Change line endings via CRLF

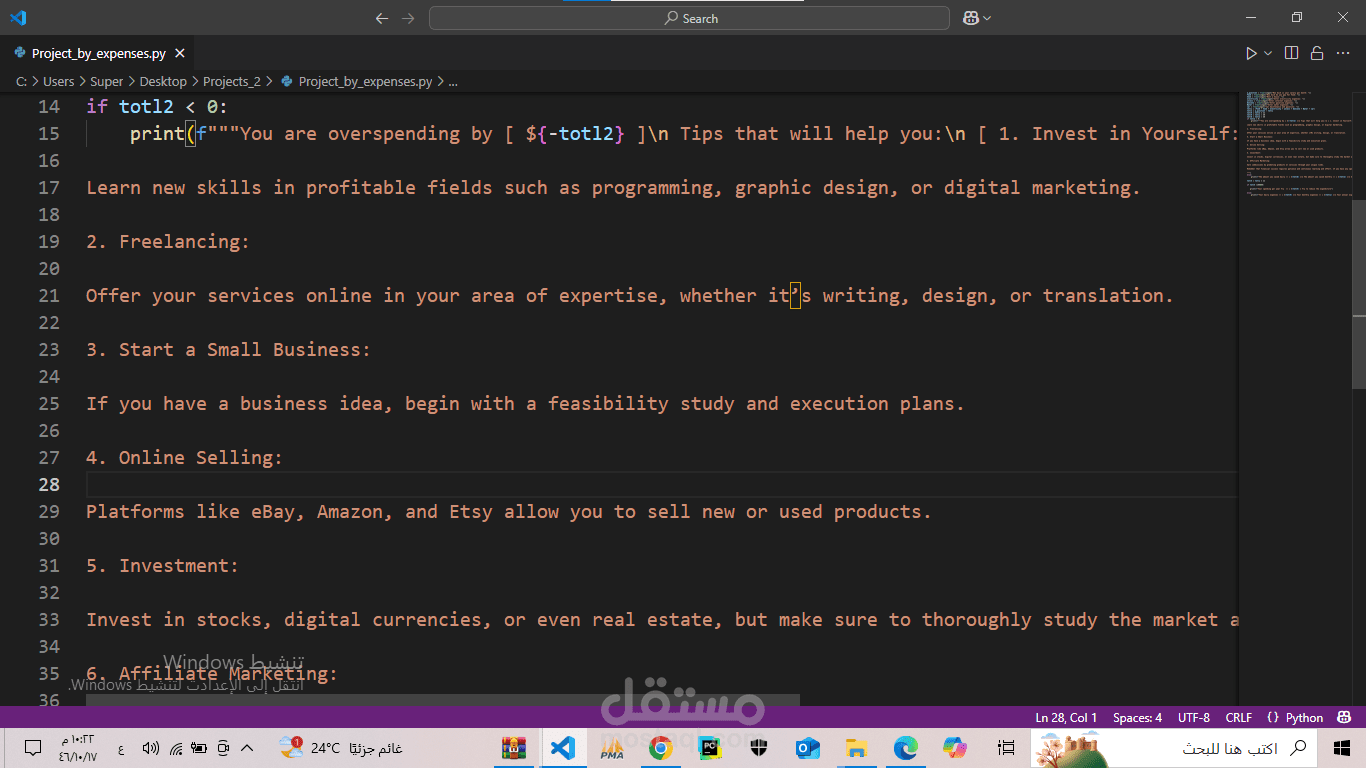pos(1238,717)
